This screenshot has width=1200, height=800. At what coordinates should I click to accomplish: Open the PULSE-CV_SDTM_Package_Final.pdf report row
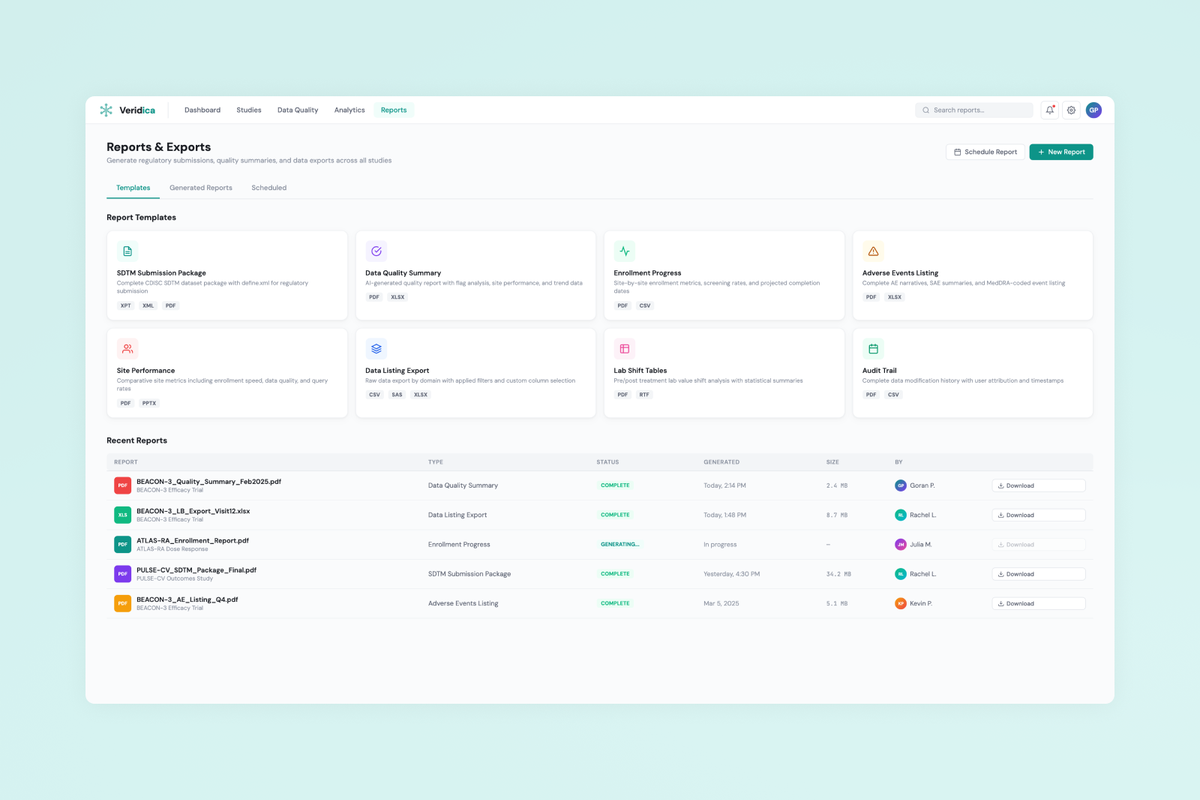tap(196, 570)
